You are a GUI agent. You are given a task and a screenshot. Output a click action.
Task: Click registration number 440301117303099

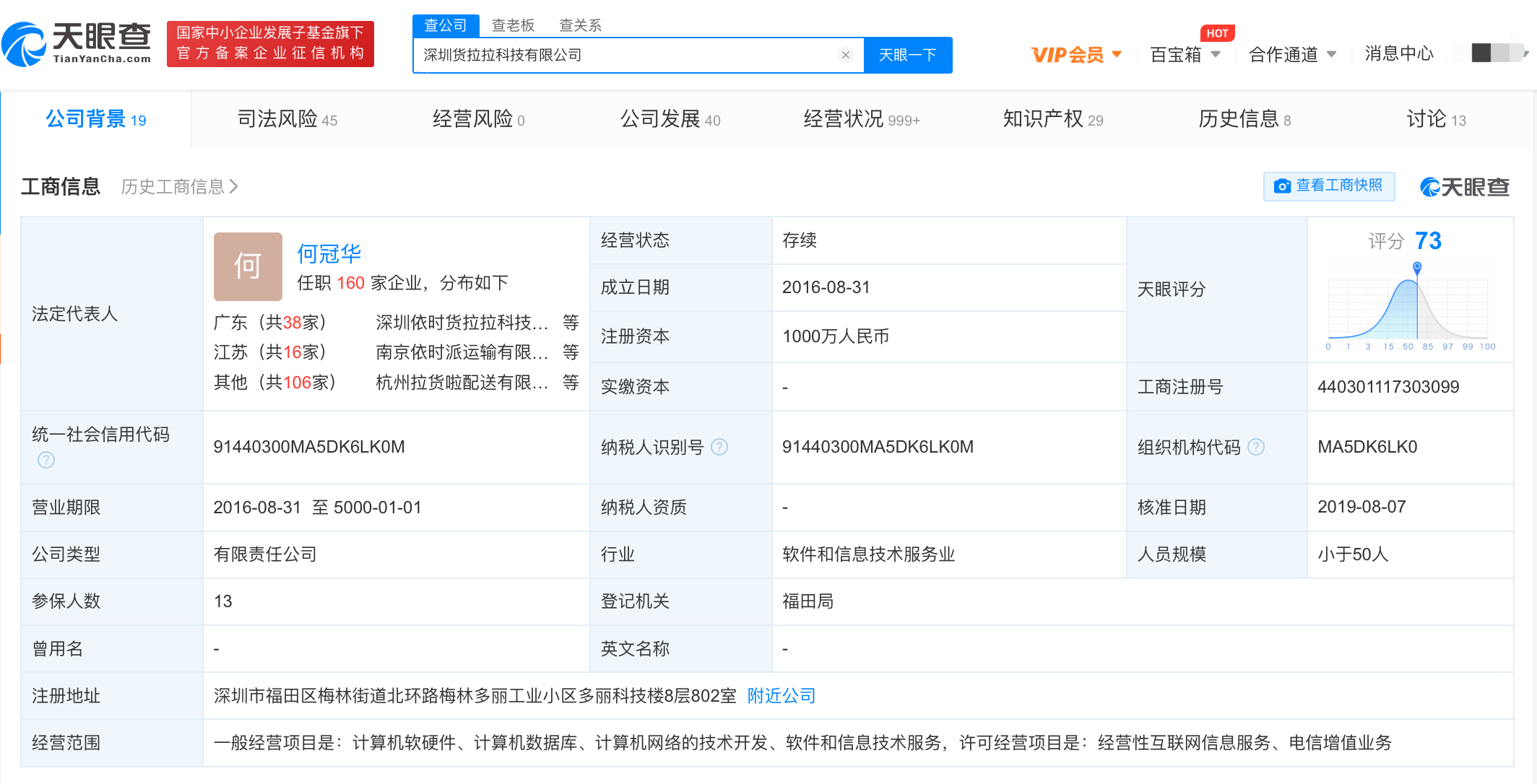pos(1388,387)
